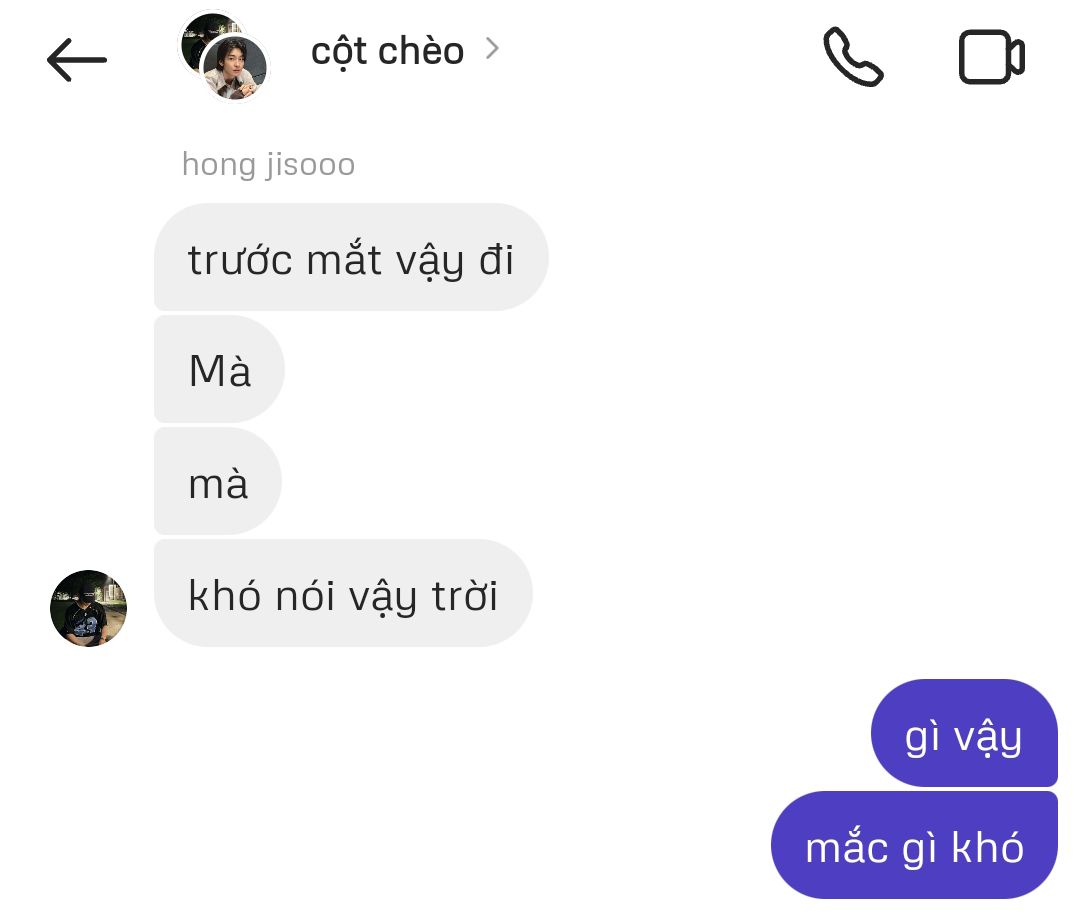Tap the message bubble with capitalized 'Mà'
The width and height of the screenshot is (1080, 917).
[219, 369]
